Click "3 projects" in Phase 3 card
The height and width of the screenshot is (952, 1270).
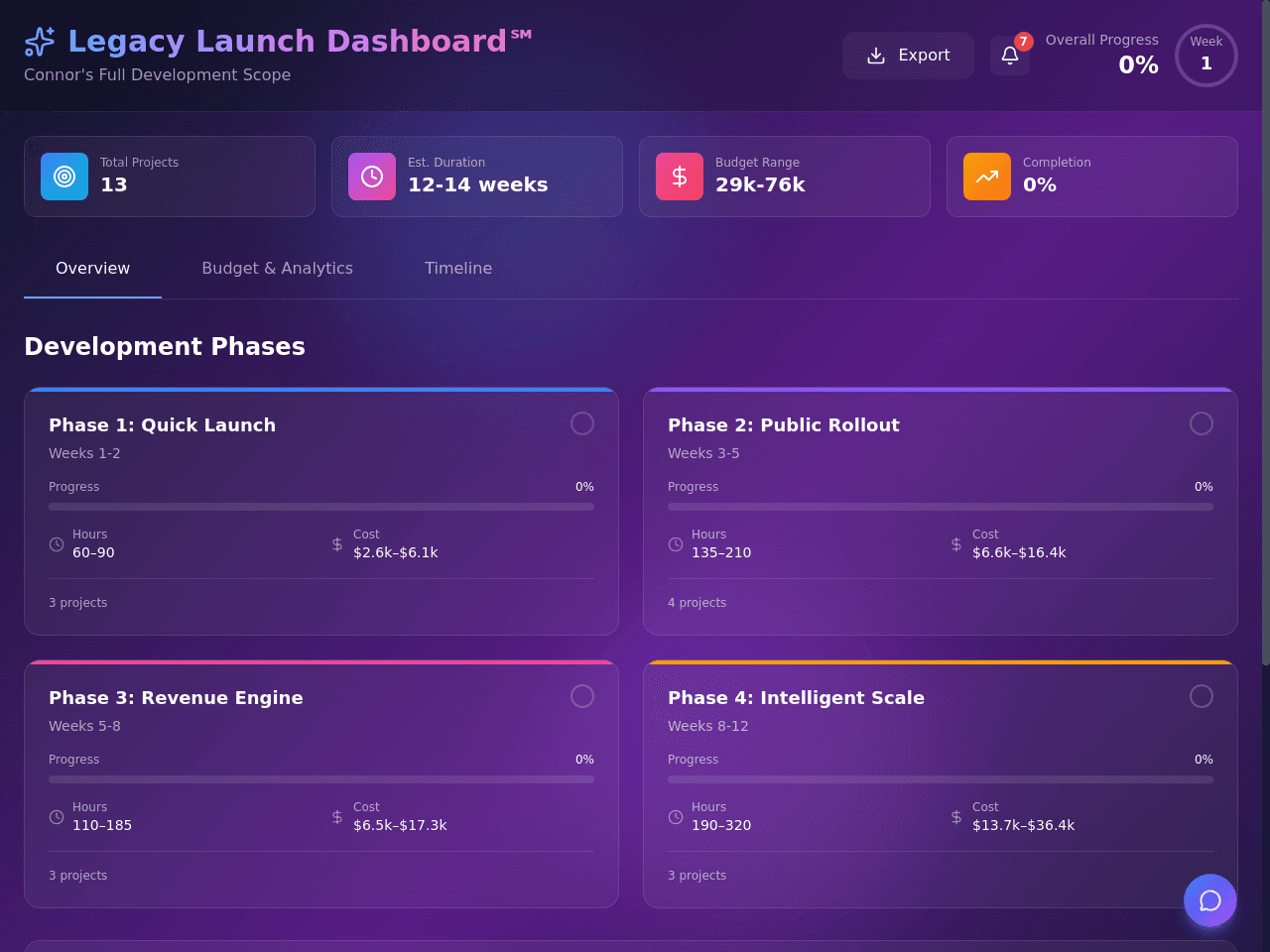pyautogui.click(x=77, y=876)
